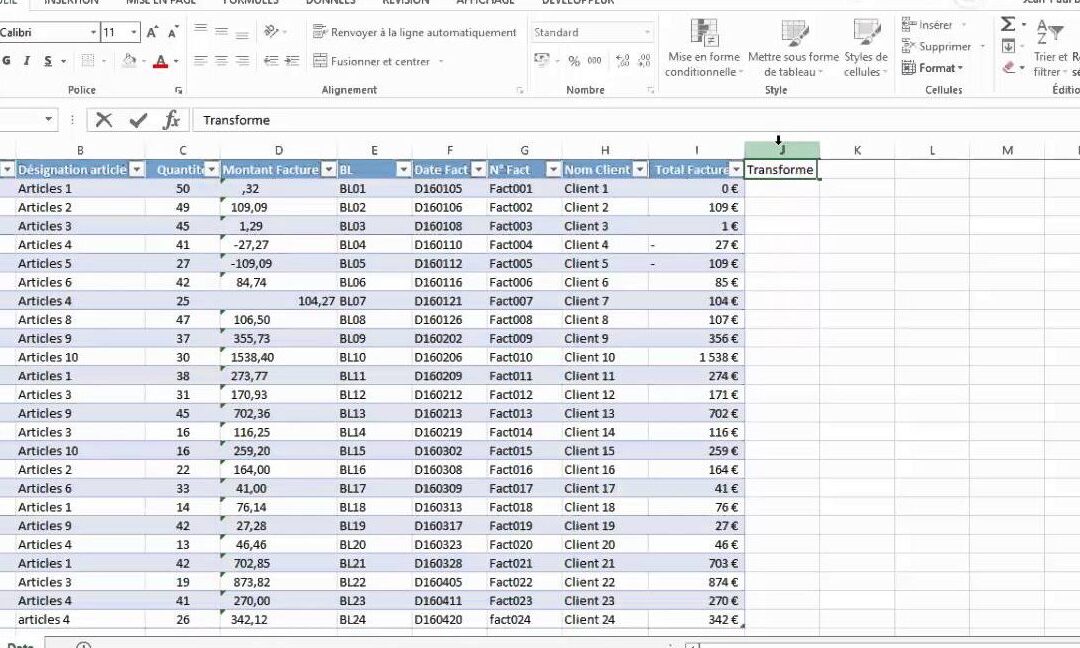This screenshot has height=648, width=1080.
Task: Click the Supprimer cells button
Action: 937,46
